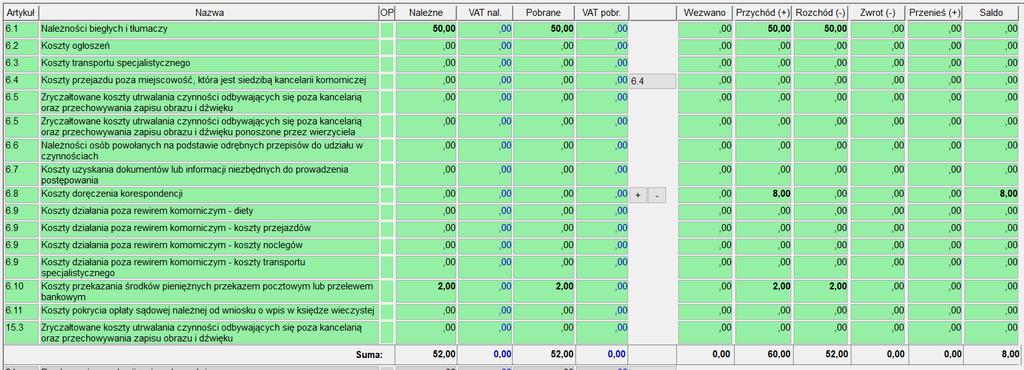Click the Pobrane column header
1024x370 pixels.
(x=543, y=12)
